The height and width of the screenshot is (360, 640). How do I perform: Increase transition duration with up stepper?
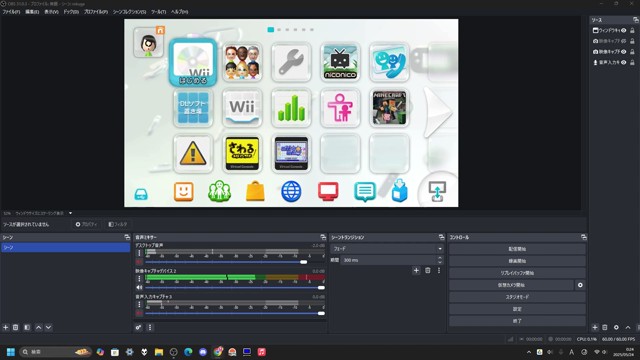(x=440, y=258)
